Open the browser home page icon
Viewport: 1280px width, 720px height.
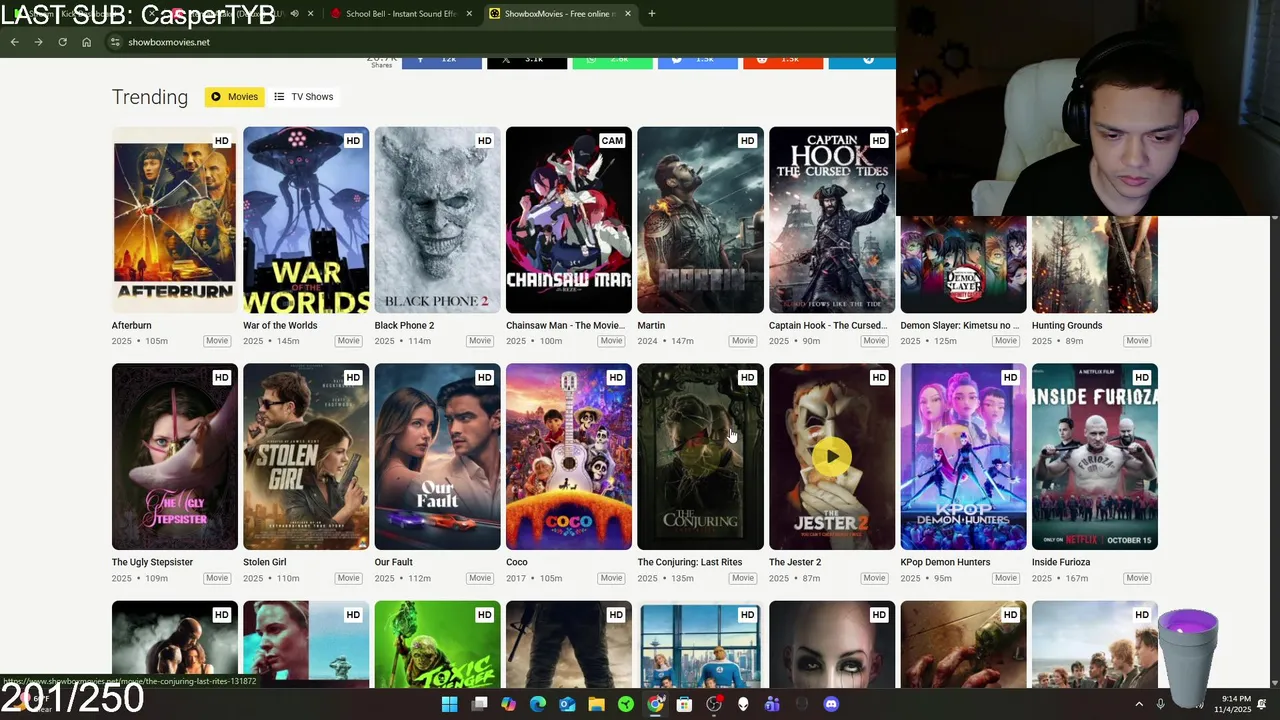86,42
